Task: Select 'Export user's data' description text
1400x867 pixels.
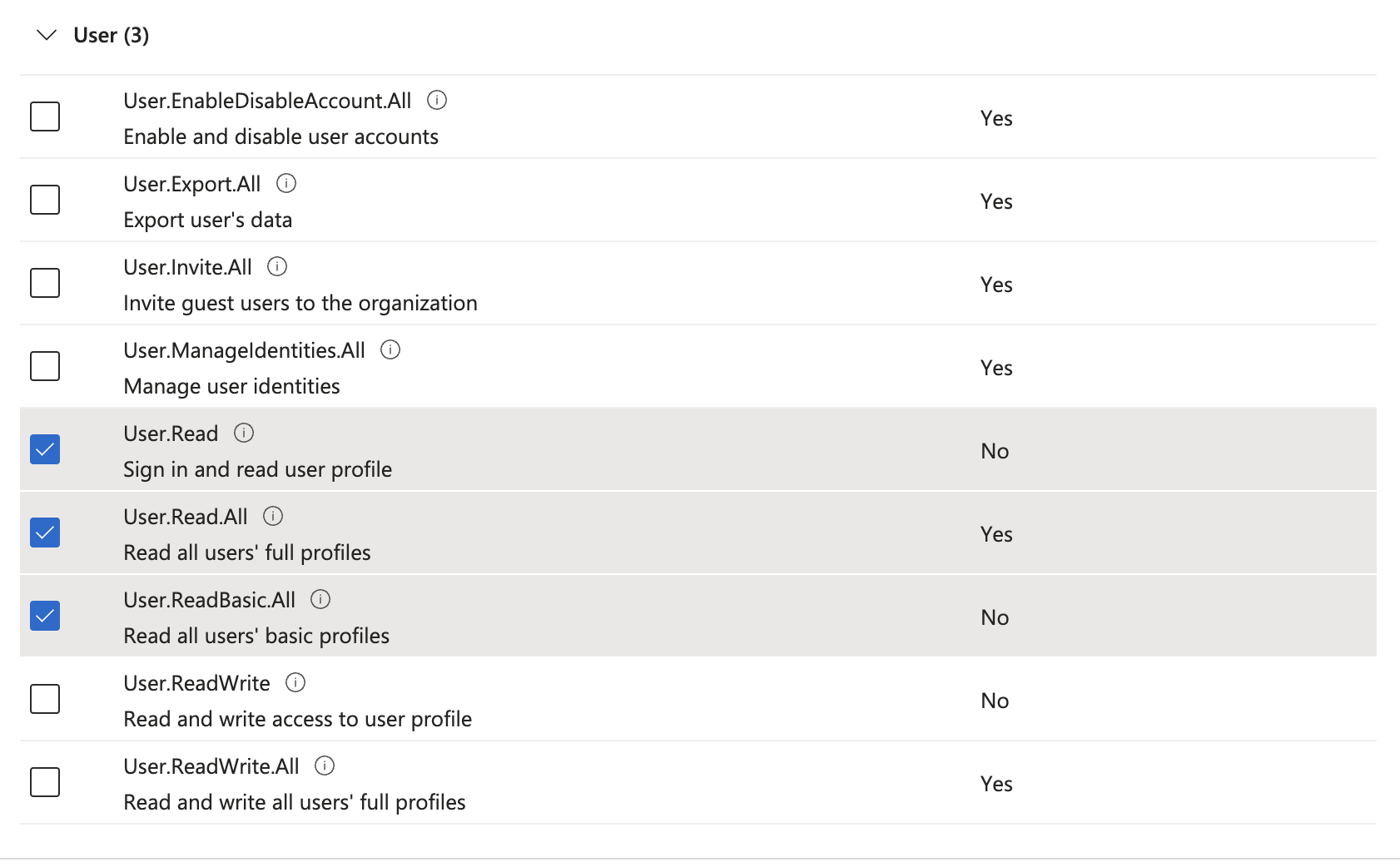Action: point(208,220)
